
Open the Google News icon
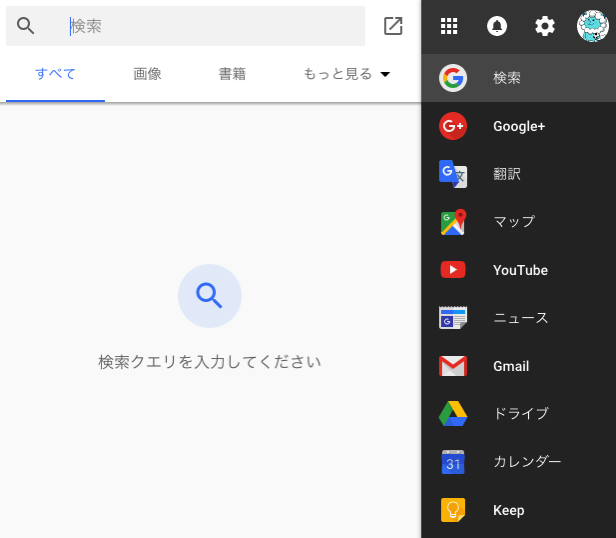(453, 318)
